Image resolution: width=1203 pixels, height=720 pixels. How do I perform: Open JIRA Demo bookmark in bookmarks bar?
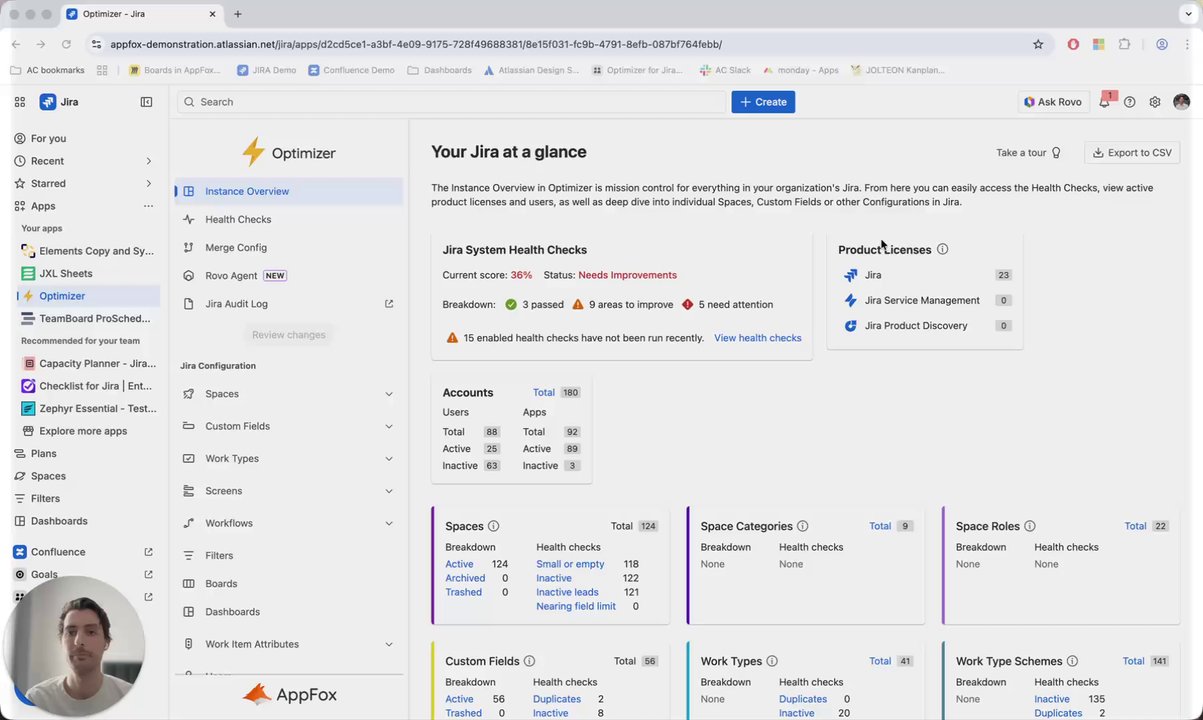pyautogui.click(x=266, y=70)
